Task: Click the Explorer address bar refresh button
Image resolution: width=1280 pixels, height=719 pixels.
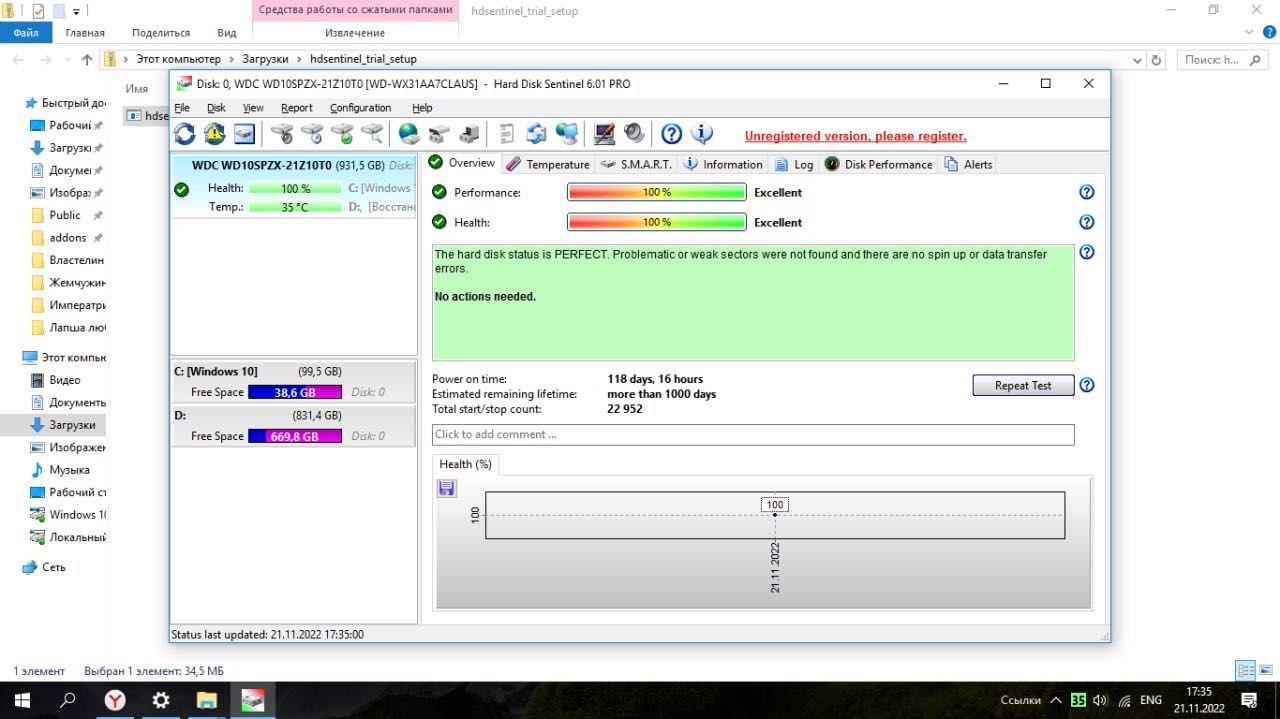Action: click(1157, 59)
